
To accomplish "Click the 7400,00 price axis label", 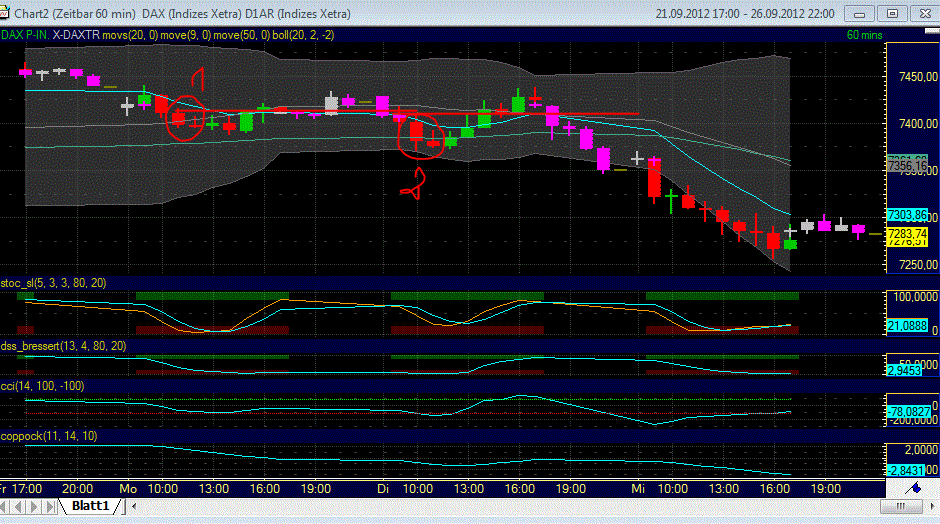I will tap(918, 124).
